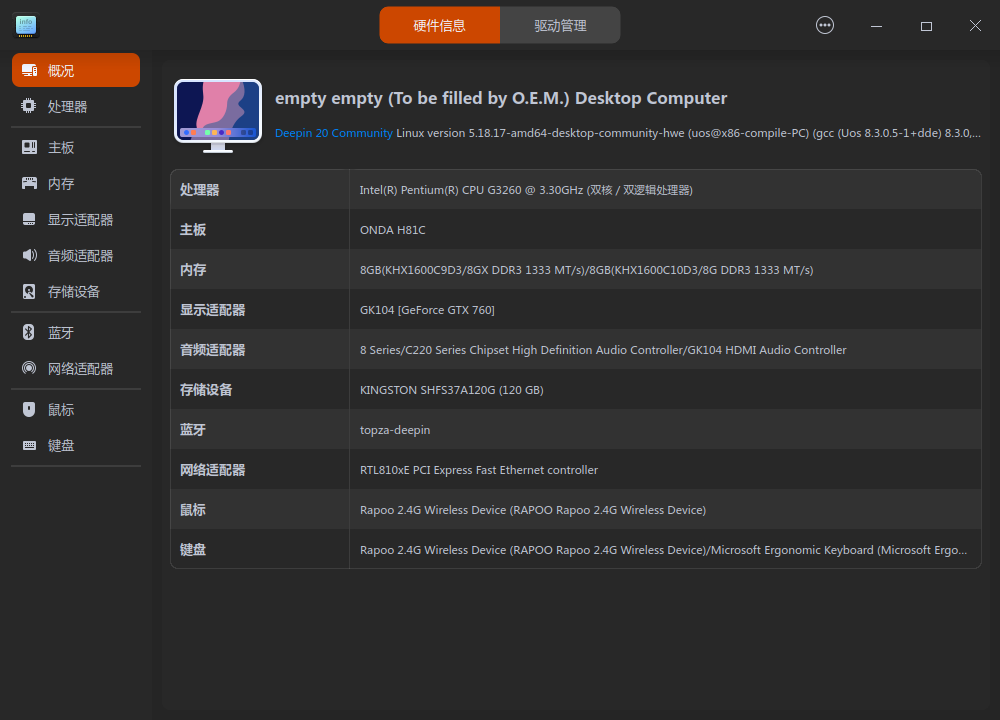The width and height of the screenshot is (1000, 720).
Task: Return to the 概况 overview section
Action: coord(30,70)
